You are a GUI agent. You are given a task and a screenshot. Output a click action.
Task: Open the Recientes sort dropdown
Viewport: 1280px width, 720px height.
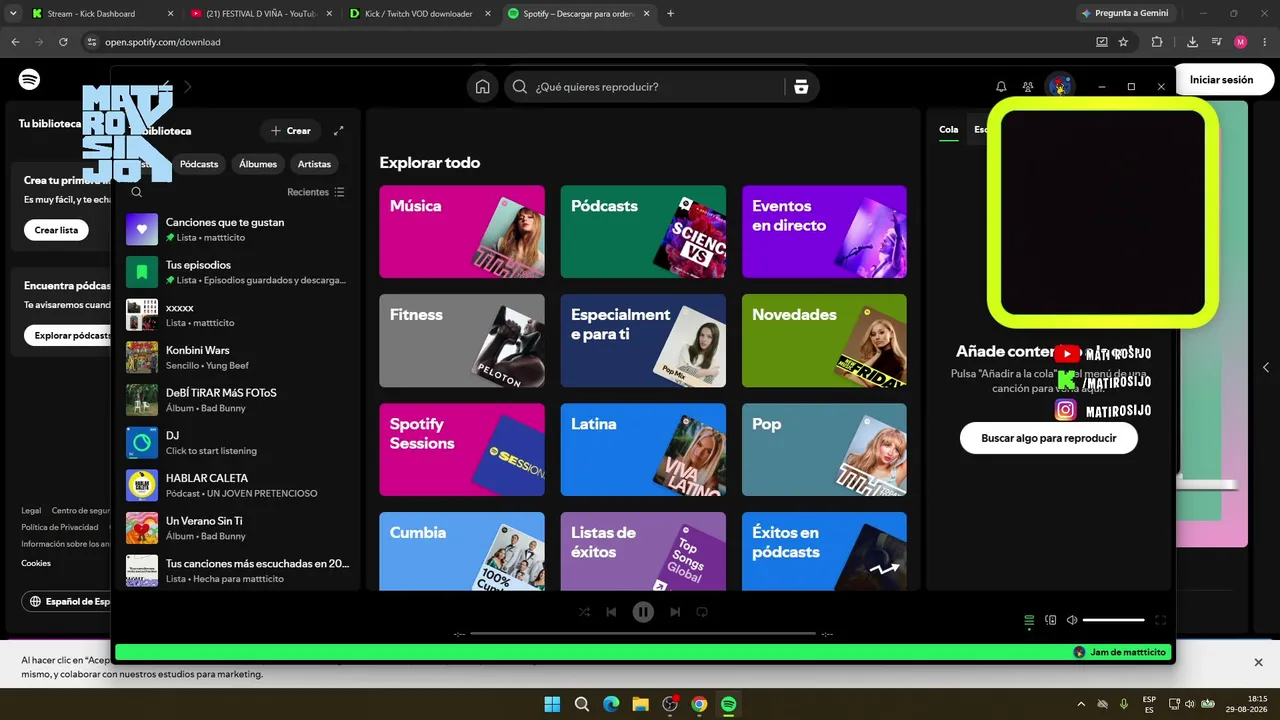pyautogui.click(x=316, y=192)
